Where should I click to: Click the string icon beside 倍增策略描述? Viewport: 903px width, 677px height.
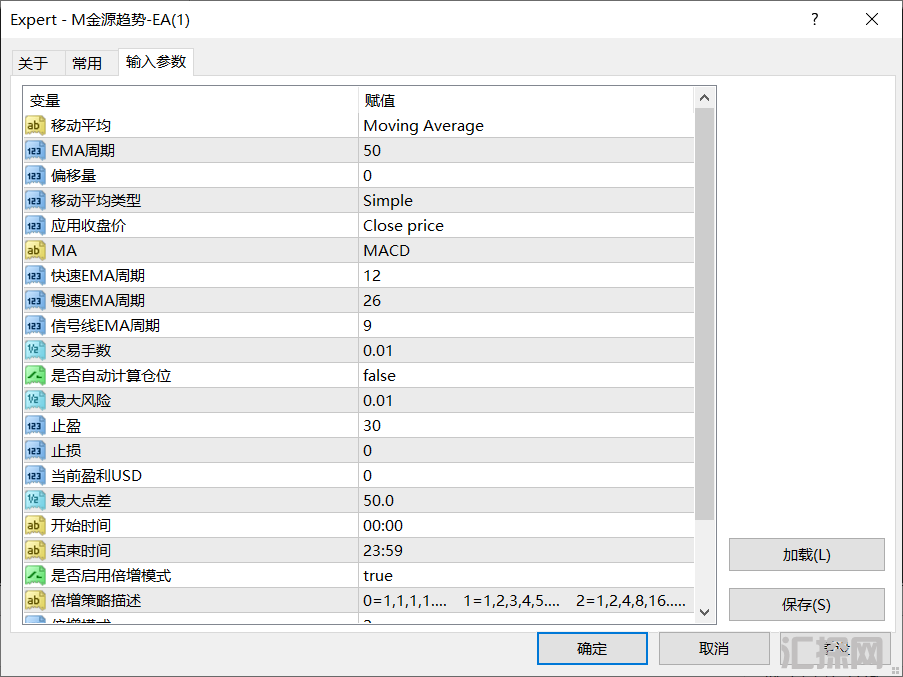35,601
